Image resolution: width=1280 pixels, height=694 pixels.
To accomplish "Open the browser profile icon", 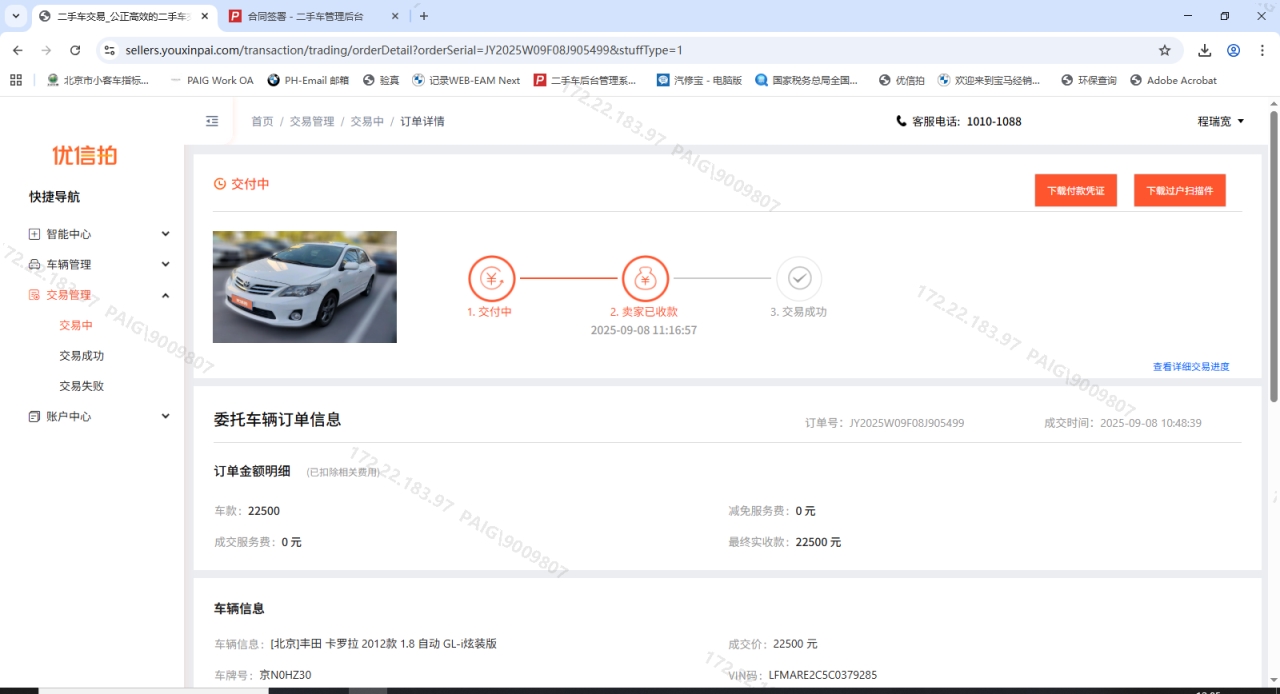I will point(1234,50).
